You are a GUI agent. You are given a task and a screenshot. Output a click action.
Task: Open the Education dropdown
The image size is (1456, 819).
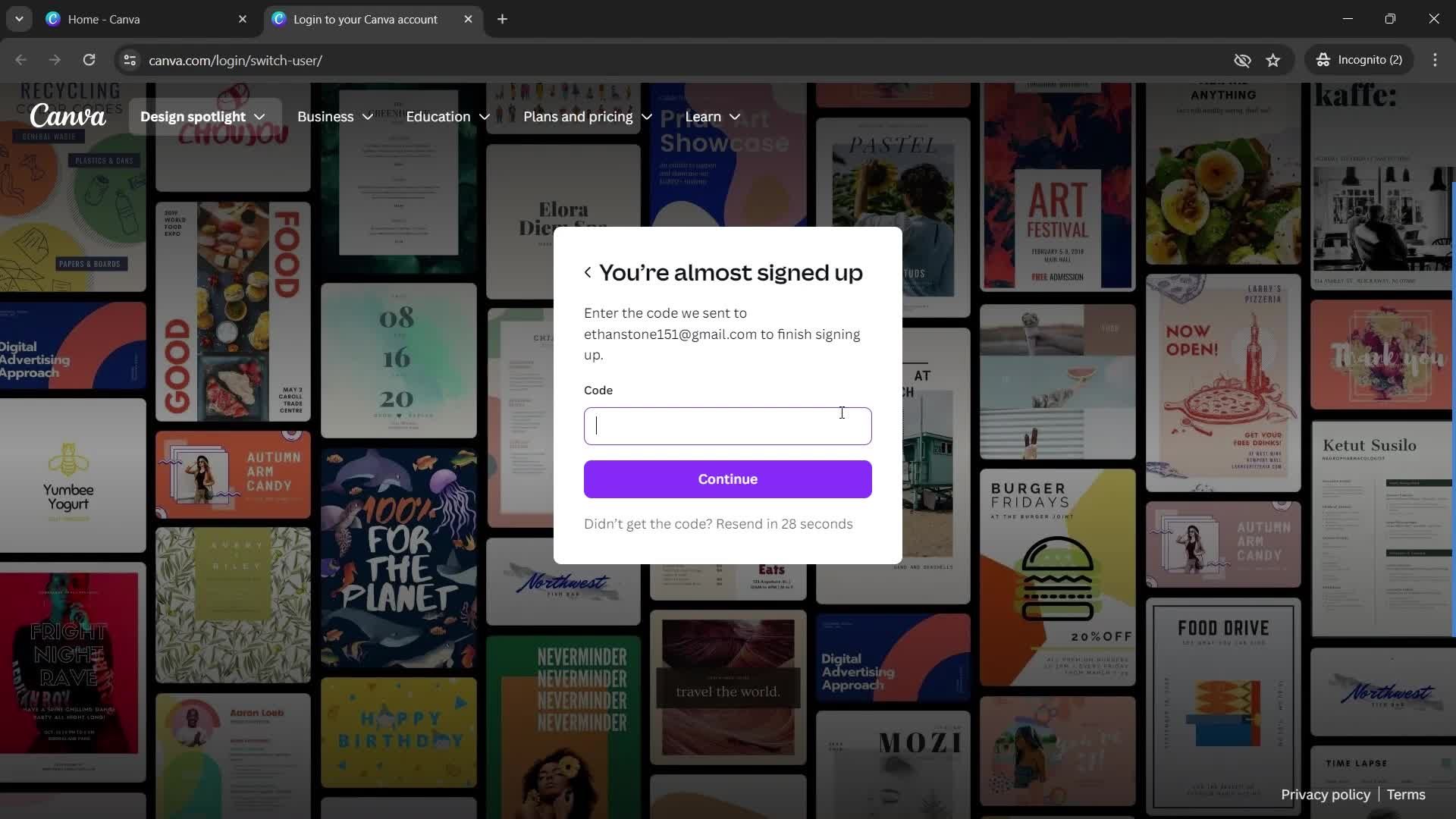[448, 117]
